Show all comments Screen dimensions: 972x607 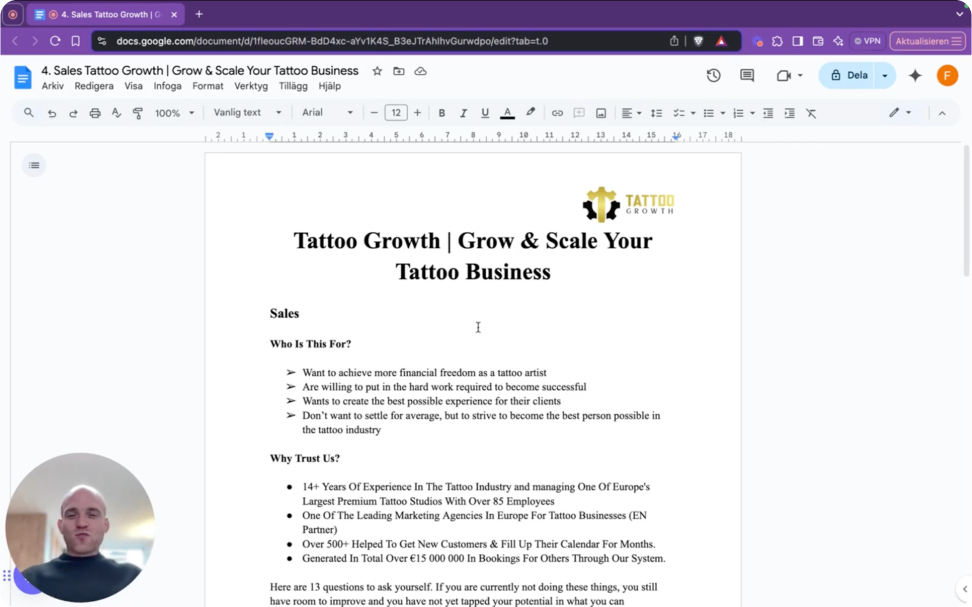coord(747,76)
